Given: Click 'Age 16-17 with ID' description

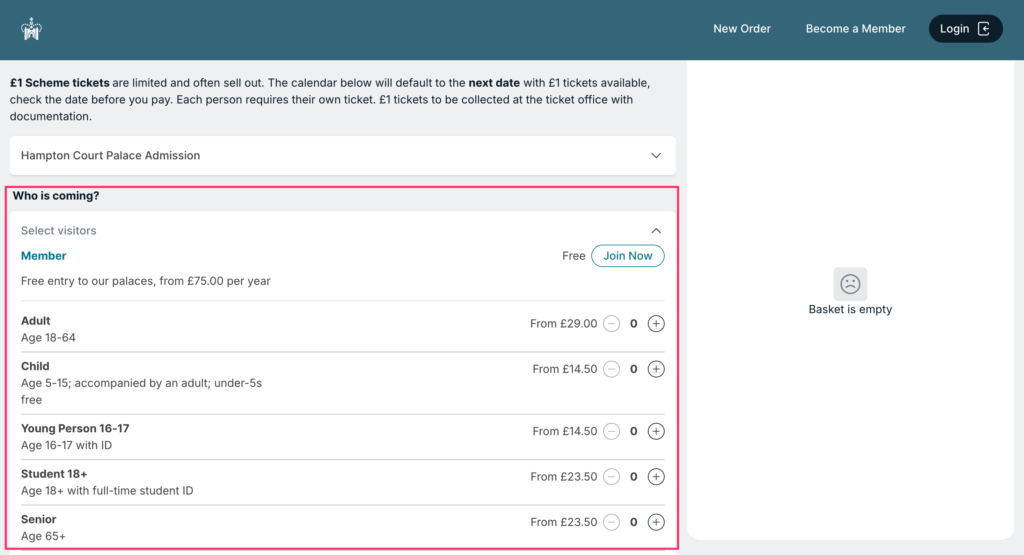Looking at the screenshot, I should point(66,445).
